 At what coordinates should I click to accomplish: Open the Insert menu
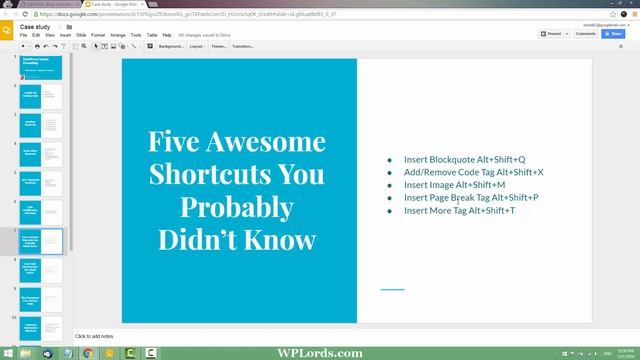pyautogui.click(x=65, y=36)
